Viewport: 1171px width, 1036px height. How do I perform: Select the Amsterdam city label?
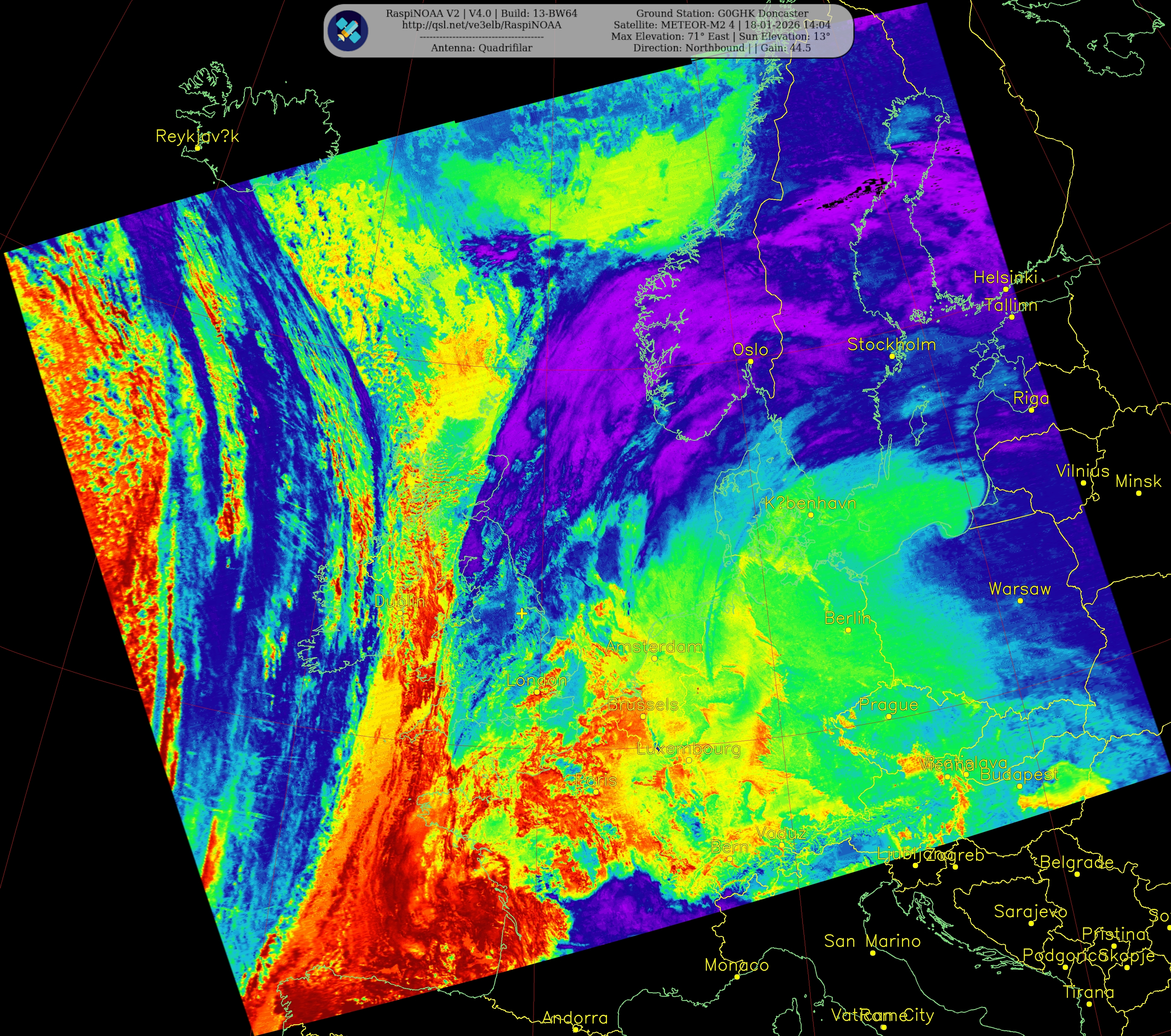pos(654,647)
